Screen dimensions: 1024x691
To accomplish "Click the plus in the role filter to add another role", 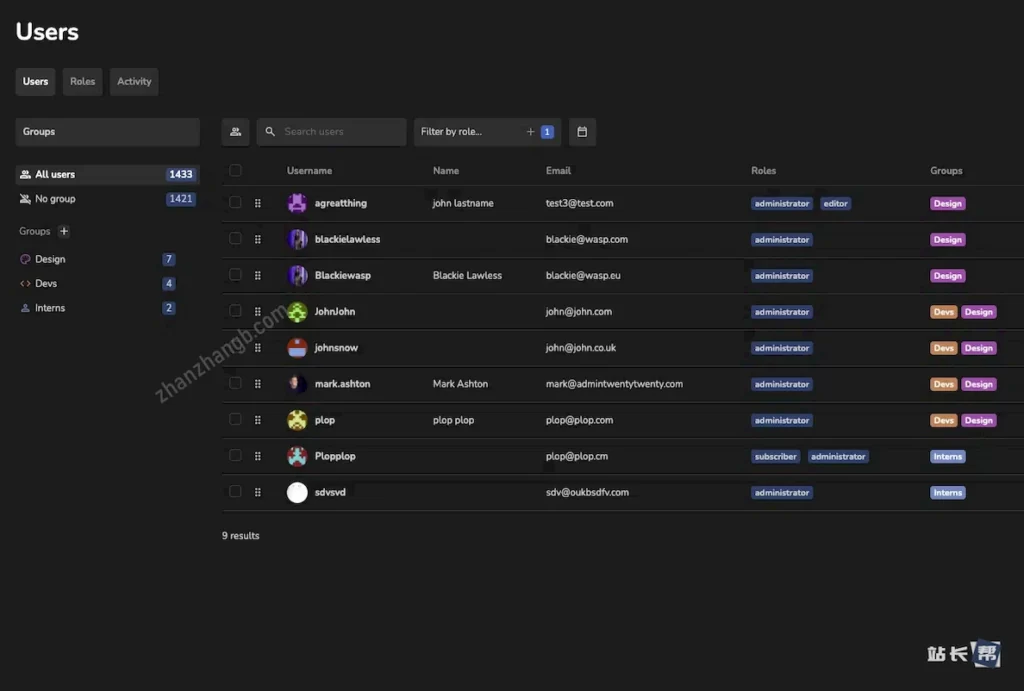I will (x=529, y=131).
